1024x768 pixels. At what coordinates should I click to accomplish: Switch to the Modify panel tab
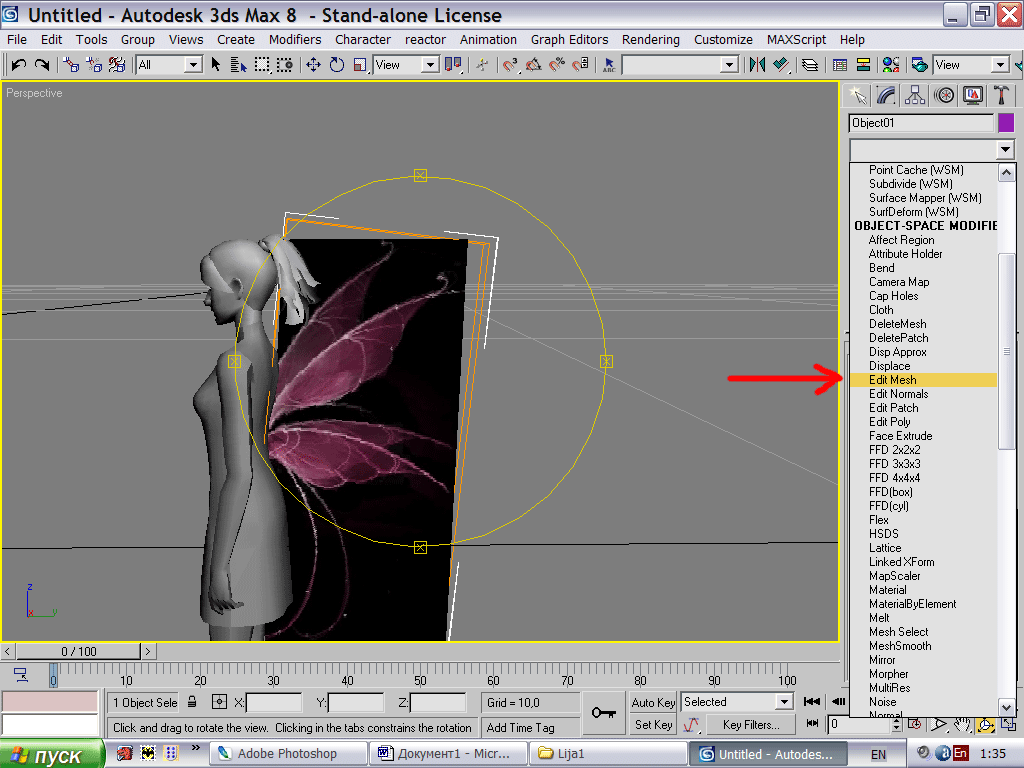coord(886,95)
